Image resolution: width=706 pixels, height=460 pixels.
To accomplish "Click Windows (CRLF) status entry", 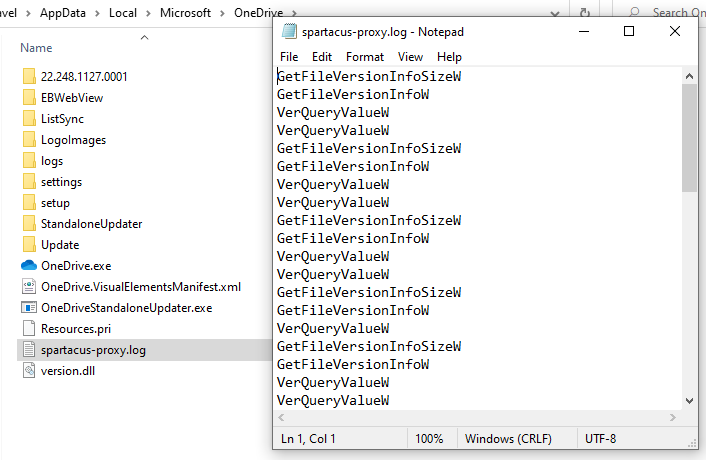I will tap(508, 438).
